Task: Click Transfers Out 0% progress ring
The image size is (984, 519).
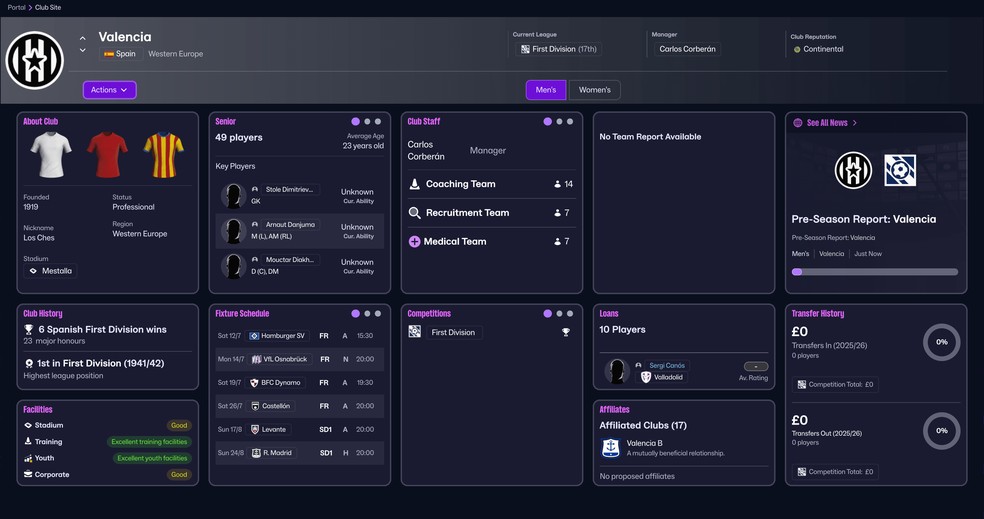Action: click(x=941, y=431)
